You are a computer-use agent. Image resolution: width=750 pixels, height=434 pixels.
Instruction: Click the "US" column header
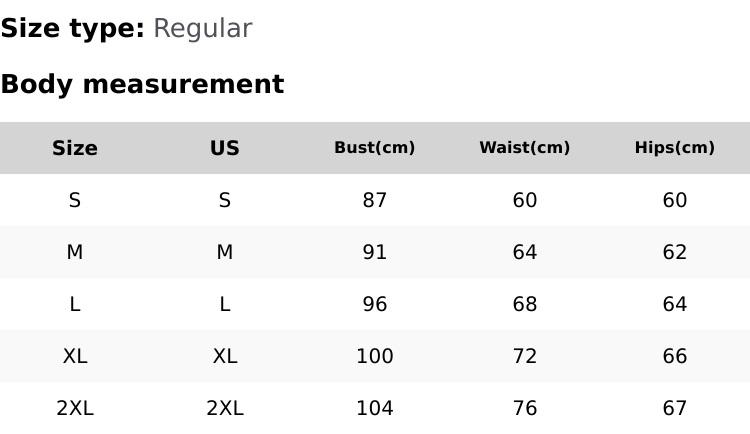click(225, 148)
